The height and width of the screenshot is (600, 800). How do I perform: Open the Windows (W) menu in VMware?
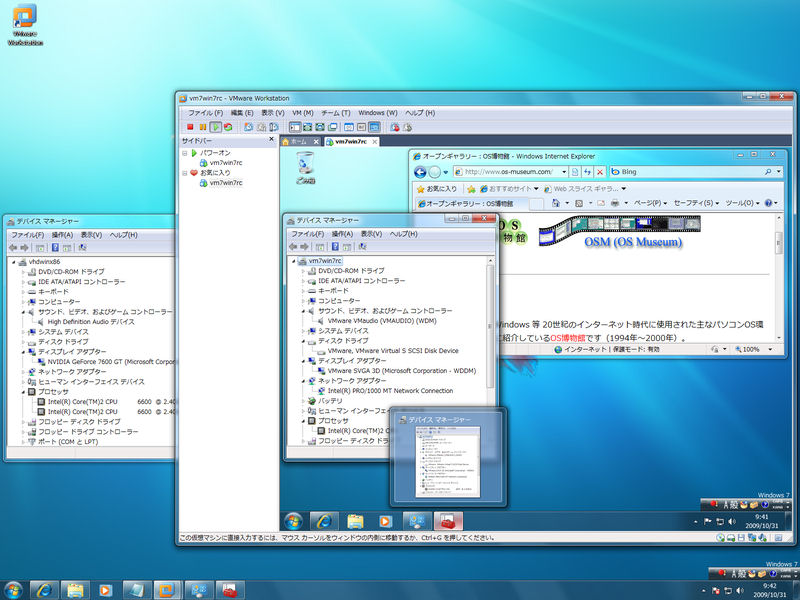coord(378,113)
